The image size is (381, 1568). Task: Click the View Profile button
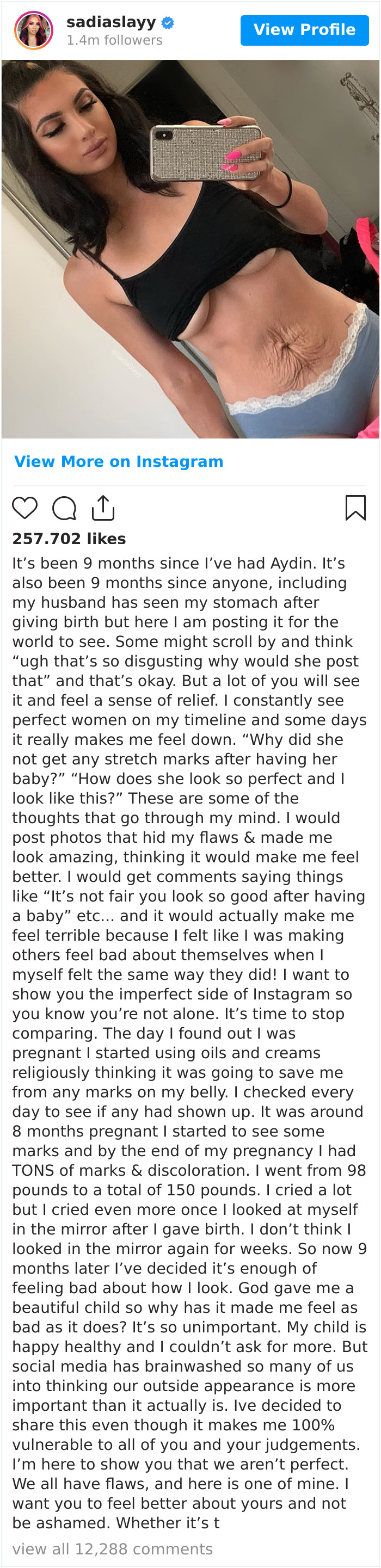point(304,30)
